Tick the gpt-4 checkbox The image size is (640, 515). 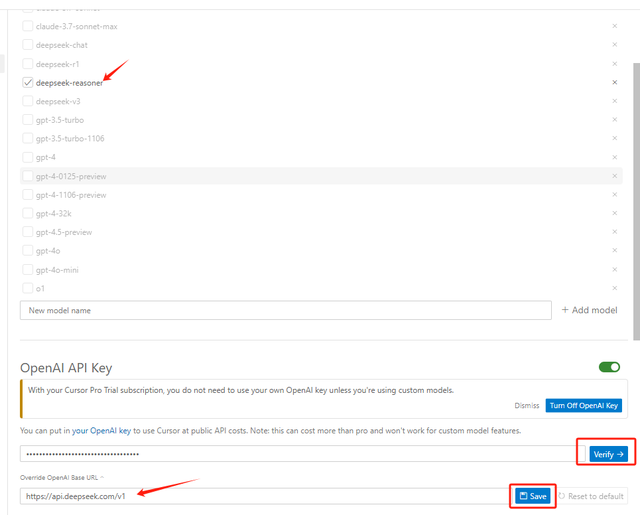27,157
